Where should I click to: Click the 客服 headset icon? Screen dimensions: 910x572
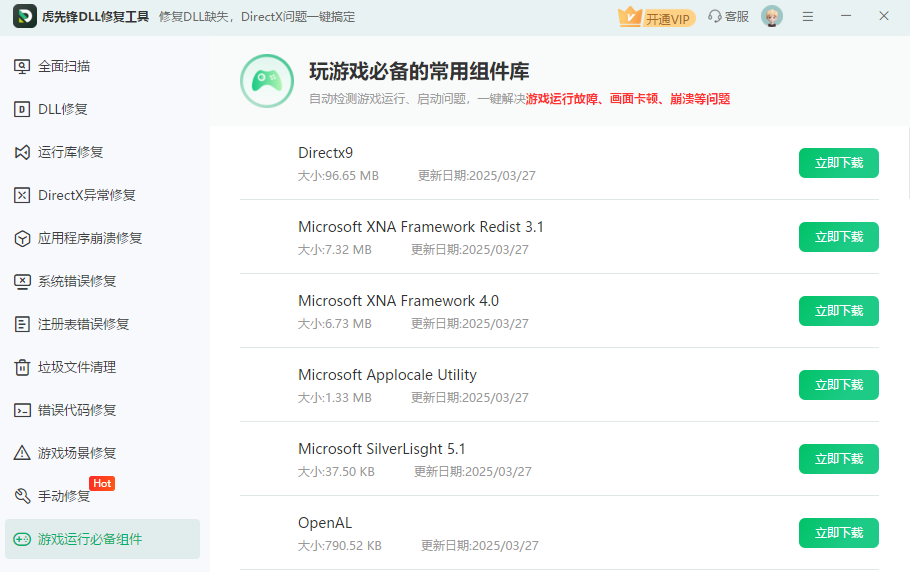point(714,16)
